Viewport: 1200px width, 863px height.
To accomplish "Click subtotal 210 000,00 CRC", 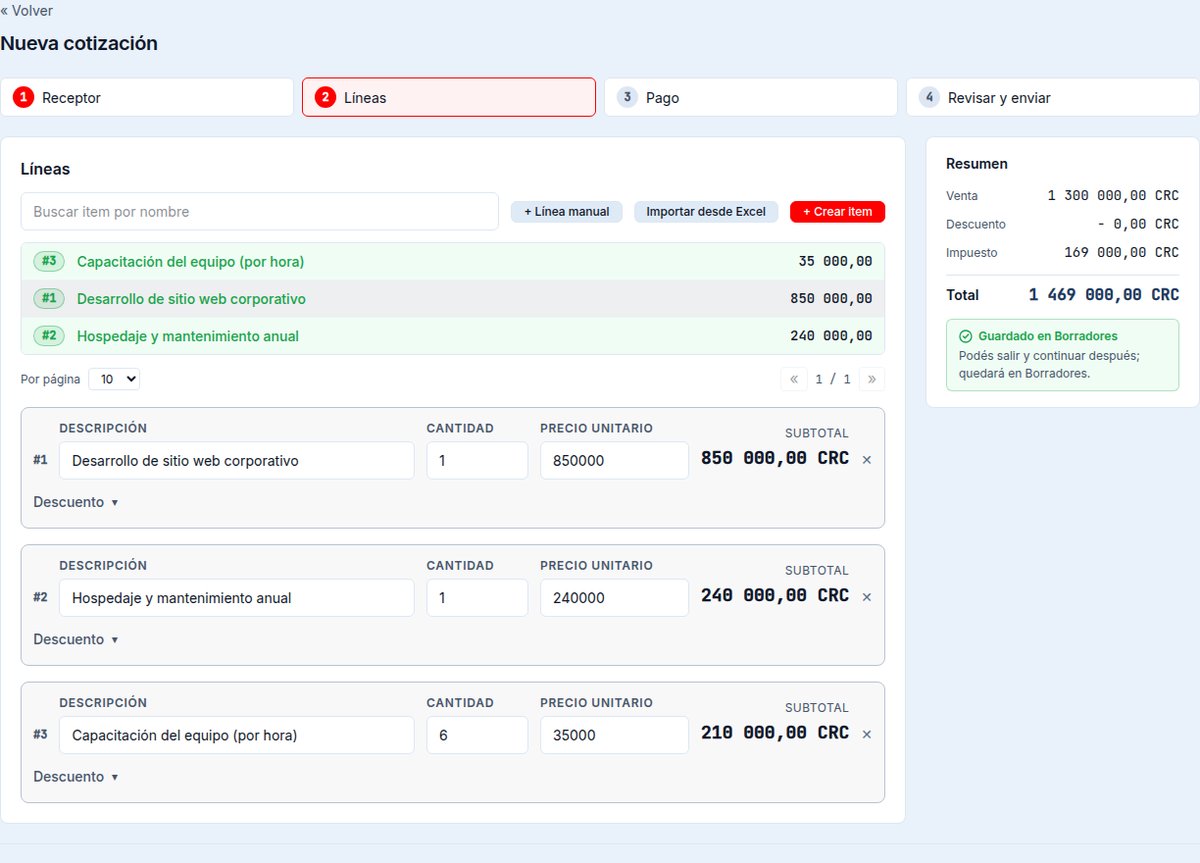I will [775, 733].
